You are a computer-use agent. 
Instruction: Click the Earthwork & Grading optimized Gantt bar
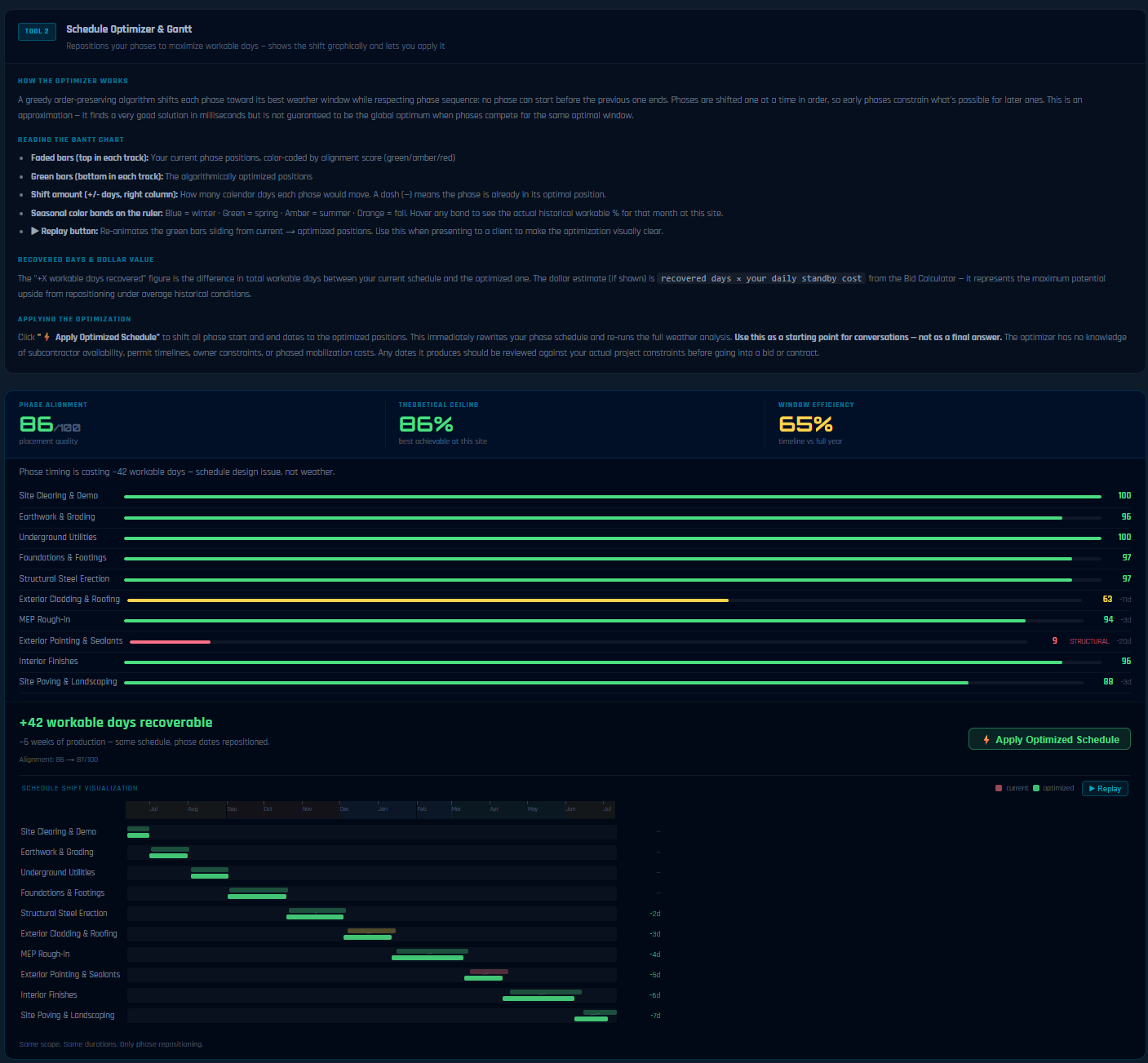[x=169, y=856]
